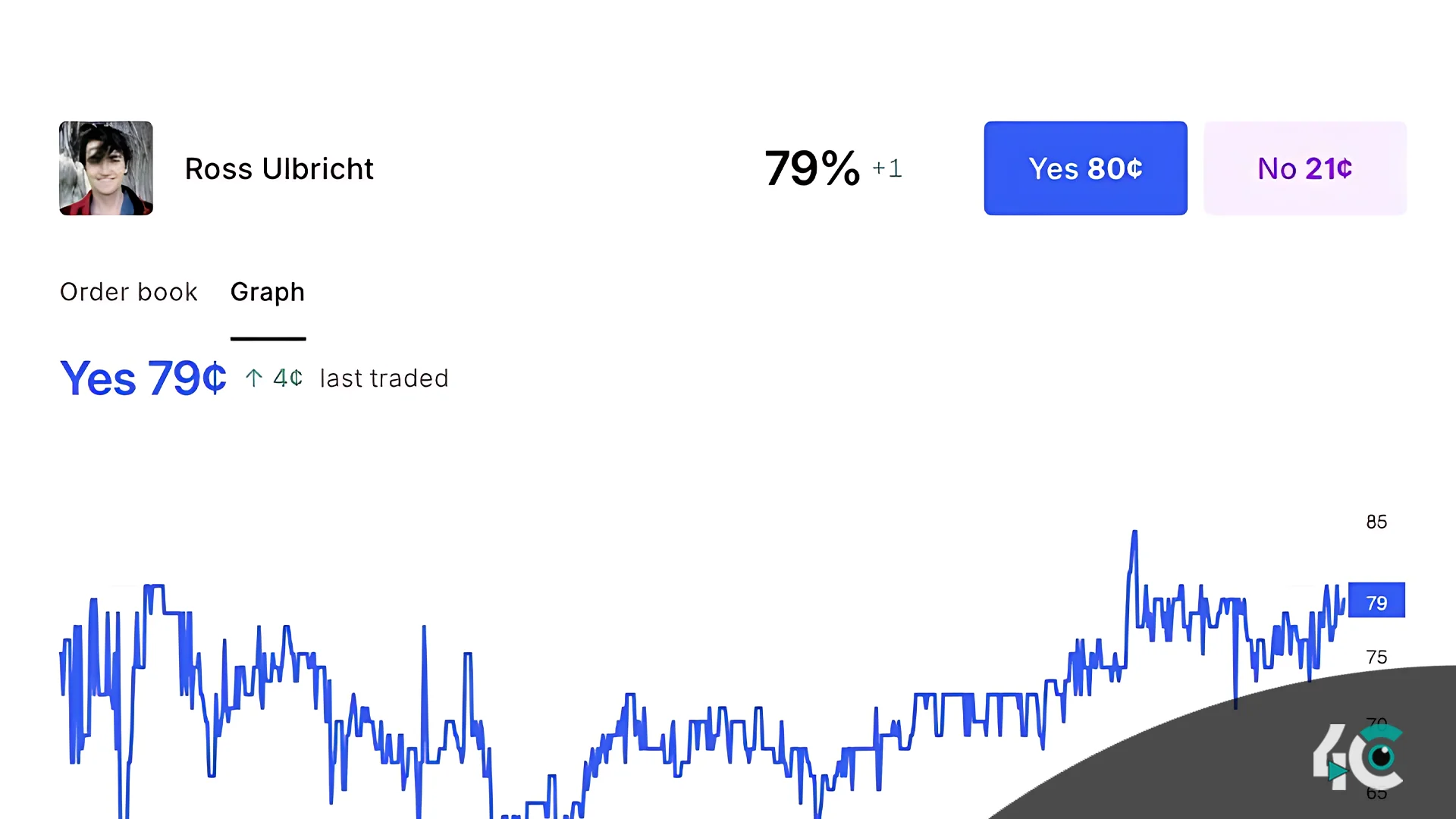Screen dimensions: 1456x819
Task: Click the 85 axis label on the chart
Action: click(x=1376, y=522)
